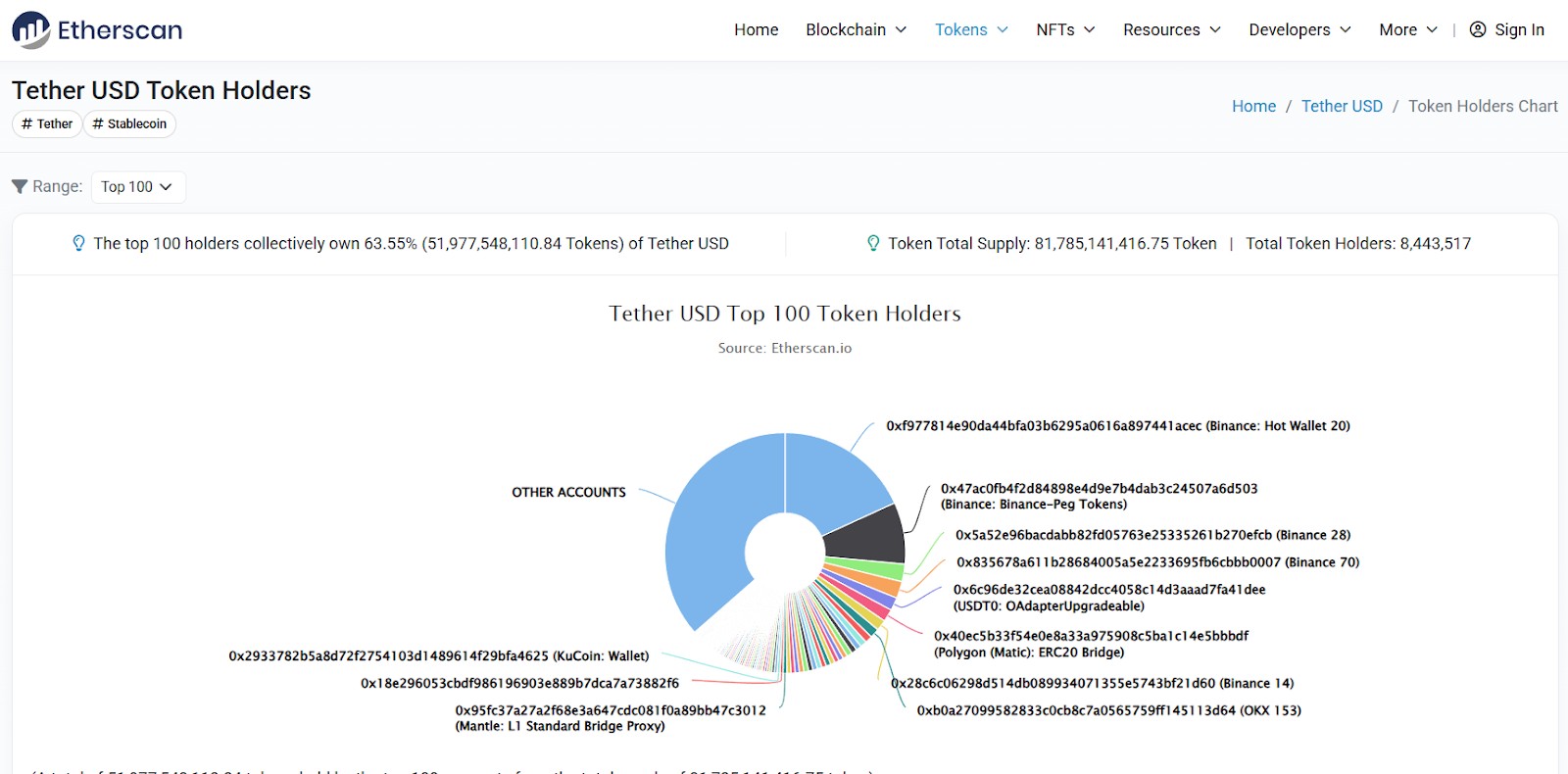Click the Total Token Holders: 8,443,517 text
The image size is (1568, 774).
point(1358,243)
